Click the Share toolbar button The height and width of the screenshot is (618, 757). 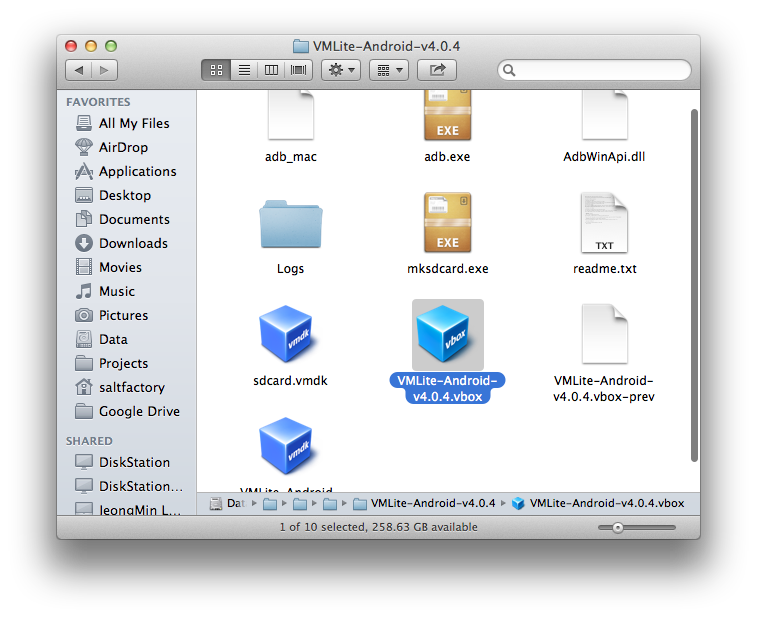click(437, 70)
